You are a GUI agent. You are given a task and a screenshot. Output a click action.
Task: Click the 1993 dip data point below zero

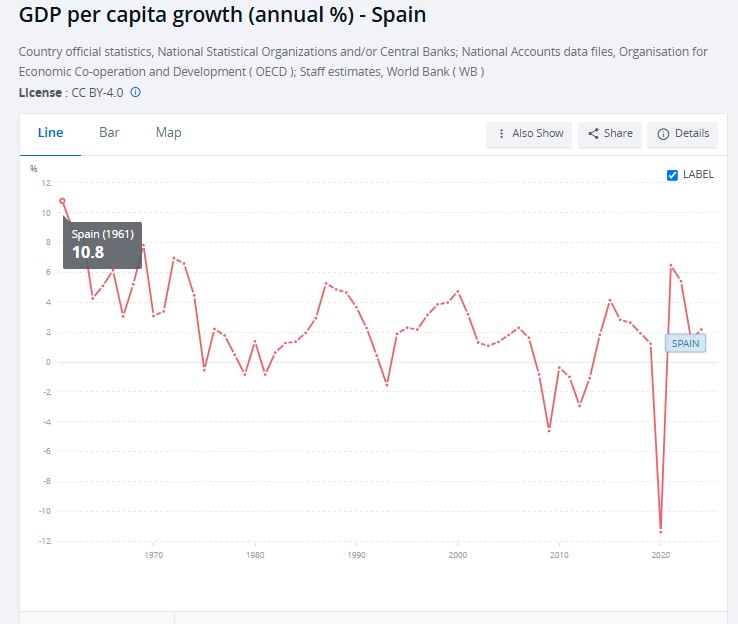pos(387,384)
